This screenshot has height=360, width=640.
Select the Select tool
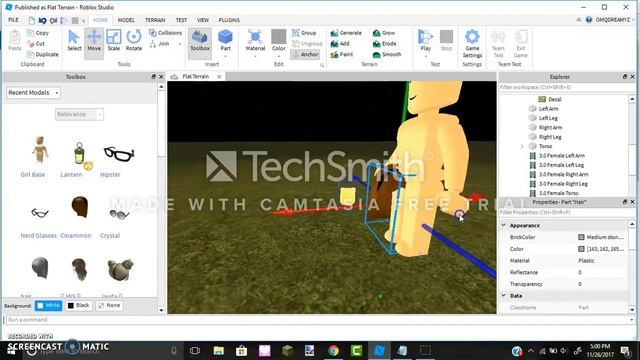click(74, 40)
